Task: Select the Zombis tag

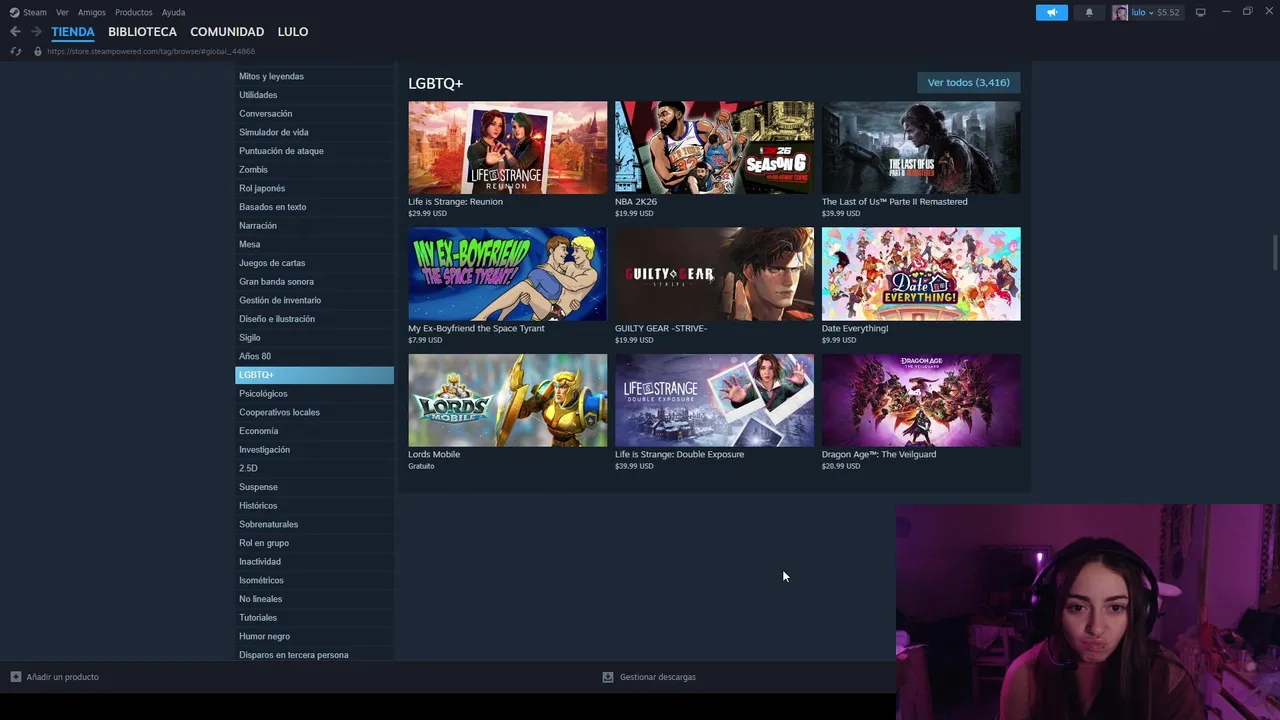Action: coord(314,170)
